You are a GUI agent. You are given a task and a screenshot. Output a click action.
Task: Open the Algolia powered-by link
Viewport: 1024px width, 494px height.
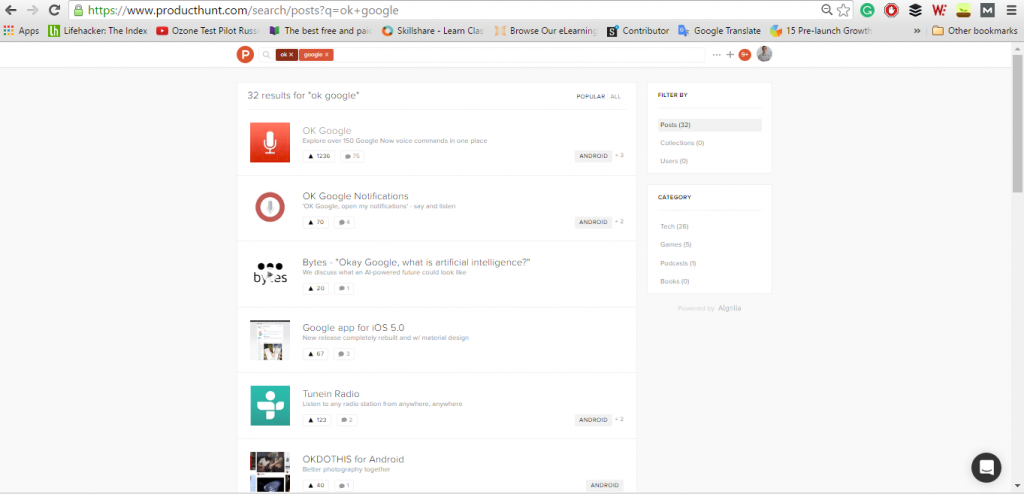pyautogui.click(x=729, y=308)
